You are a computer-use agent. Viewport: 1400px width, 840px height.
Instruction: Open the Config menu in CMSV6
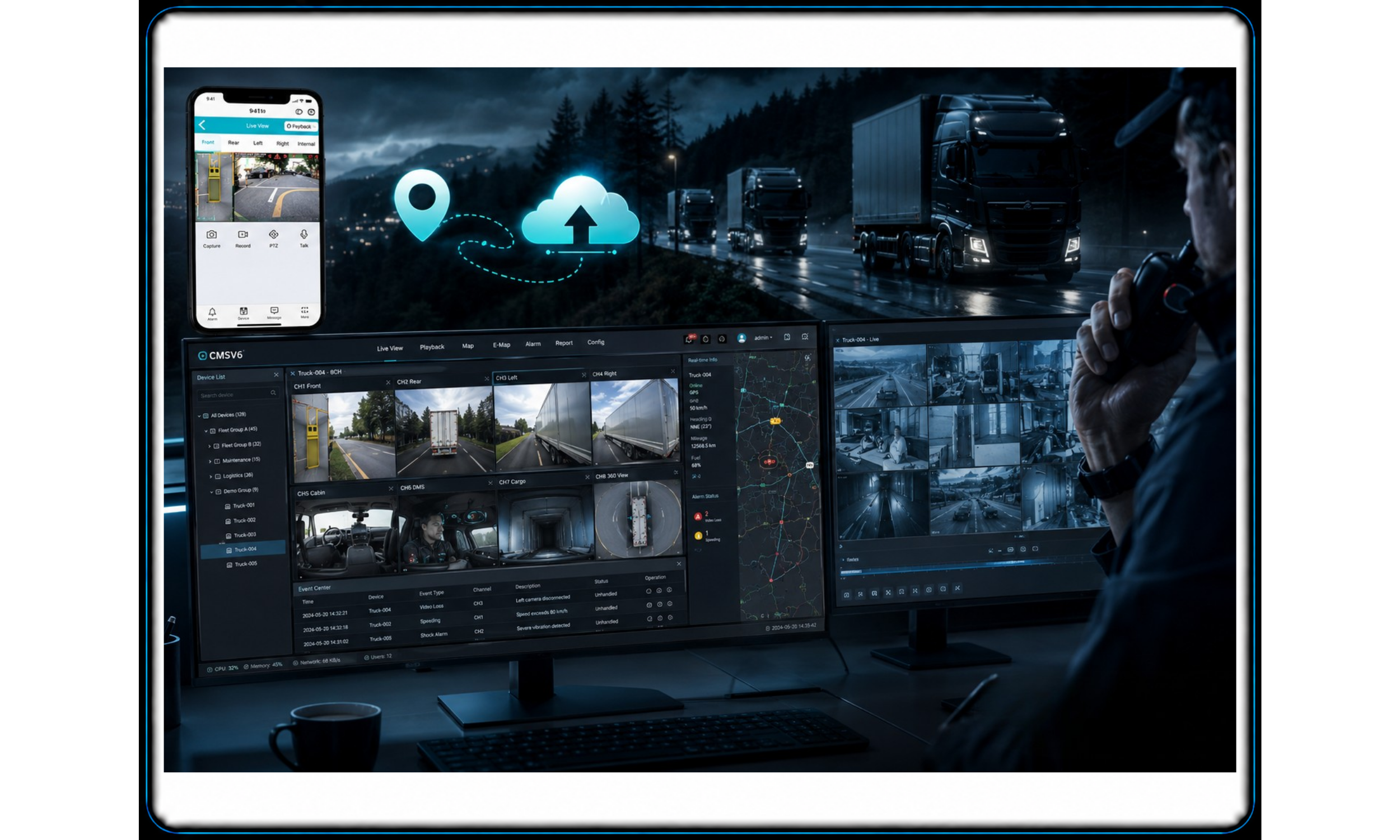pyautogui.click(x=596, y=342)
